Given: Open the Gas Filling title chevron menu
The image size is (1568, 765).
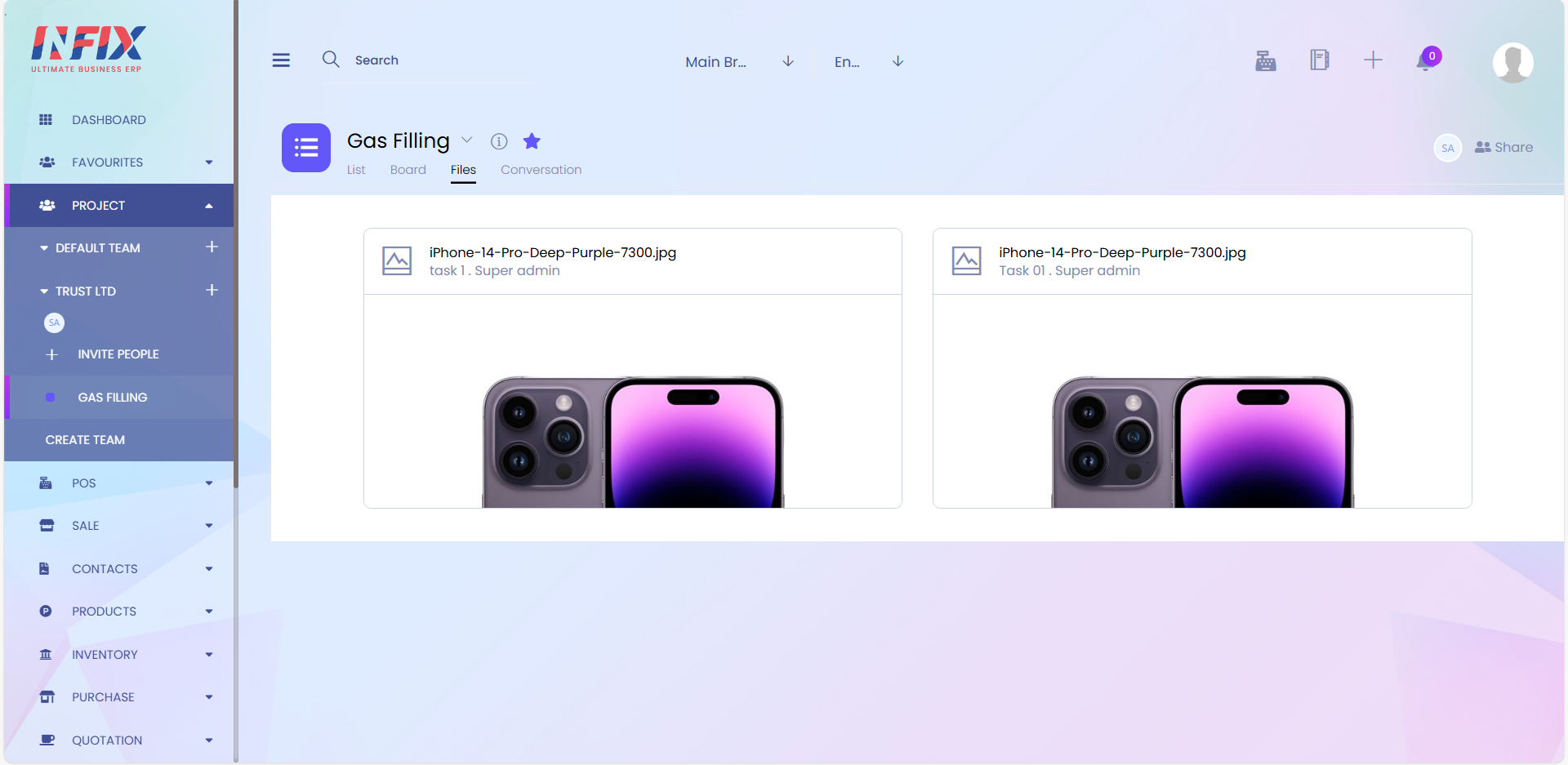Looking at the screenshot, I should [x=467, y=140].
